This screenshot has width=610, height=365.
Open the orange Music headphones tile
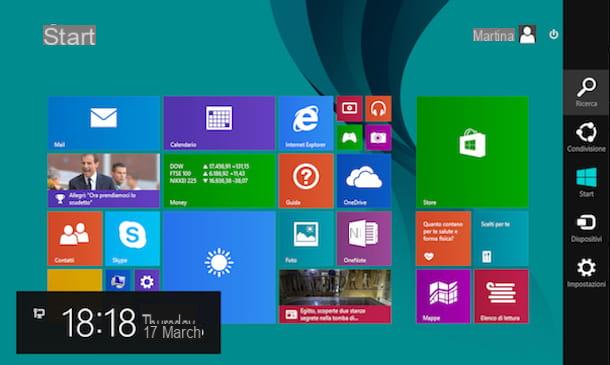click(x=378, y=109)
